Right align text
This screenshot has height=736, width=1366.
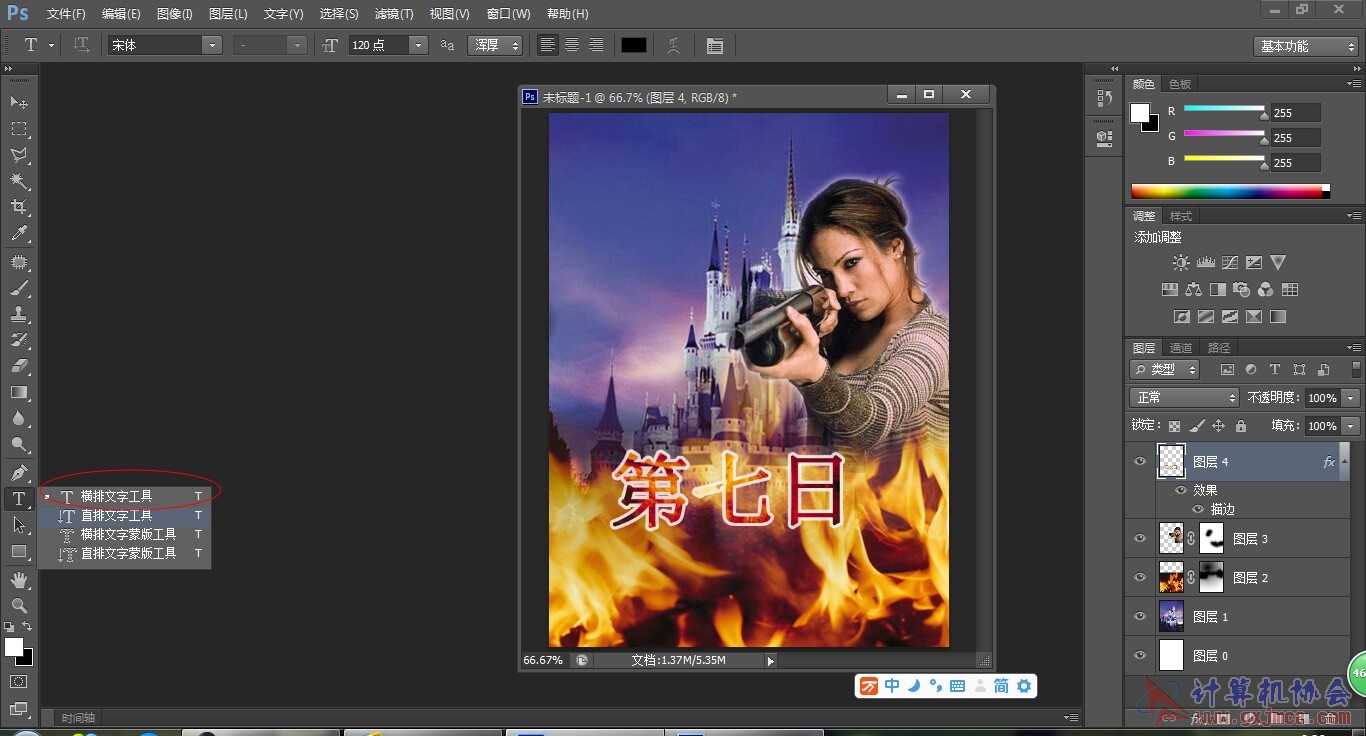point(596,45)
